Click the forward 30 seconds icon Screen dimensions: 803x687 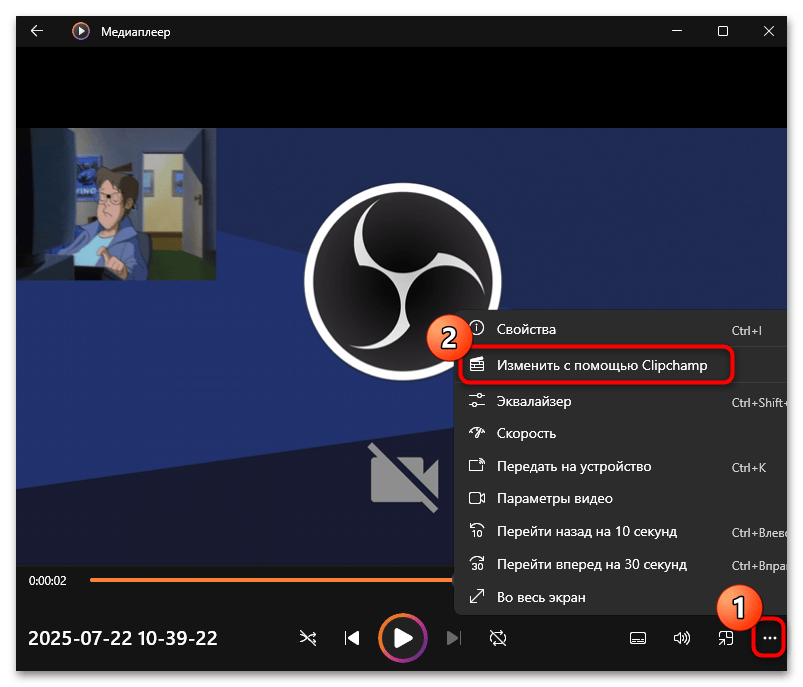[x=477, y=563]
